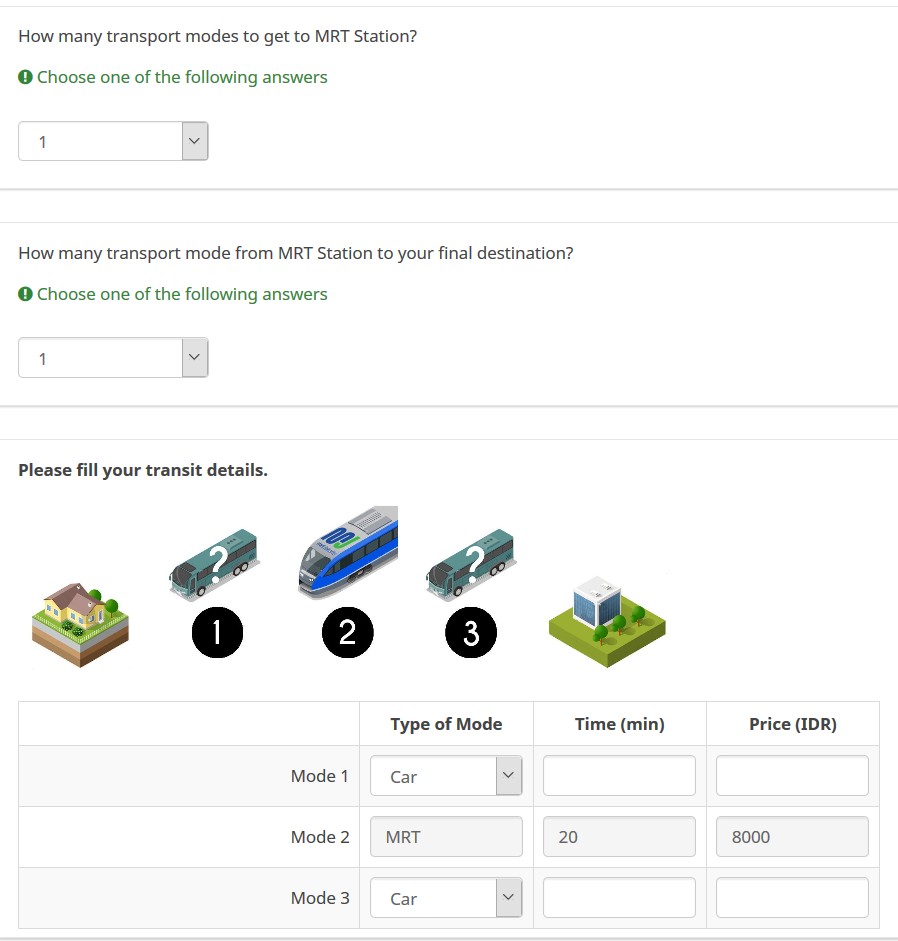
Task: Click the blue MRT train icon
Action: click(x=349, y=553)
